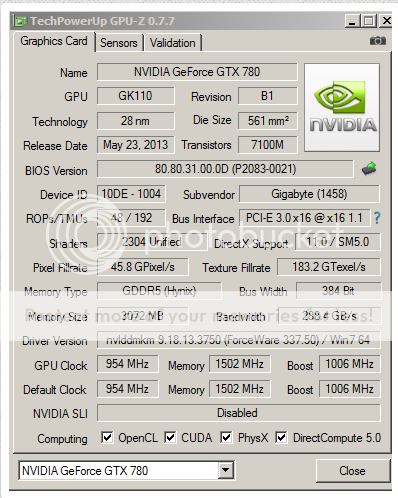This screenshot has height=498, width=398.
Task: Click the Release Date label
Action: pyautogui.click(x=55, y=146)
